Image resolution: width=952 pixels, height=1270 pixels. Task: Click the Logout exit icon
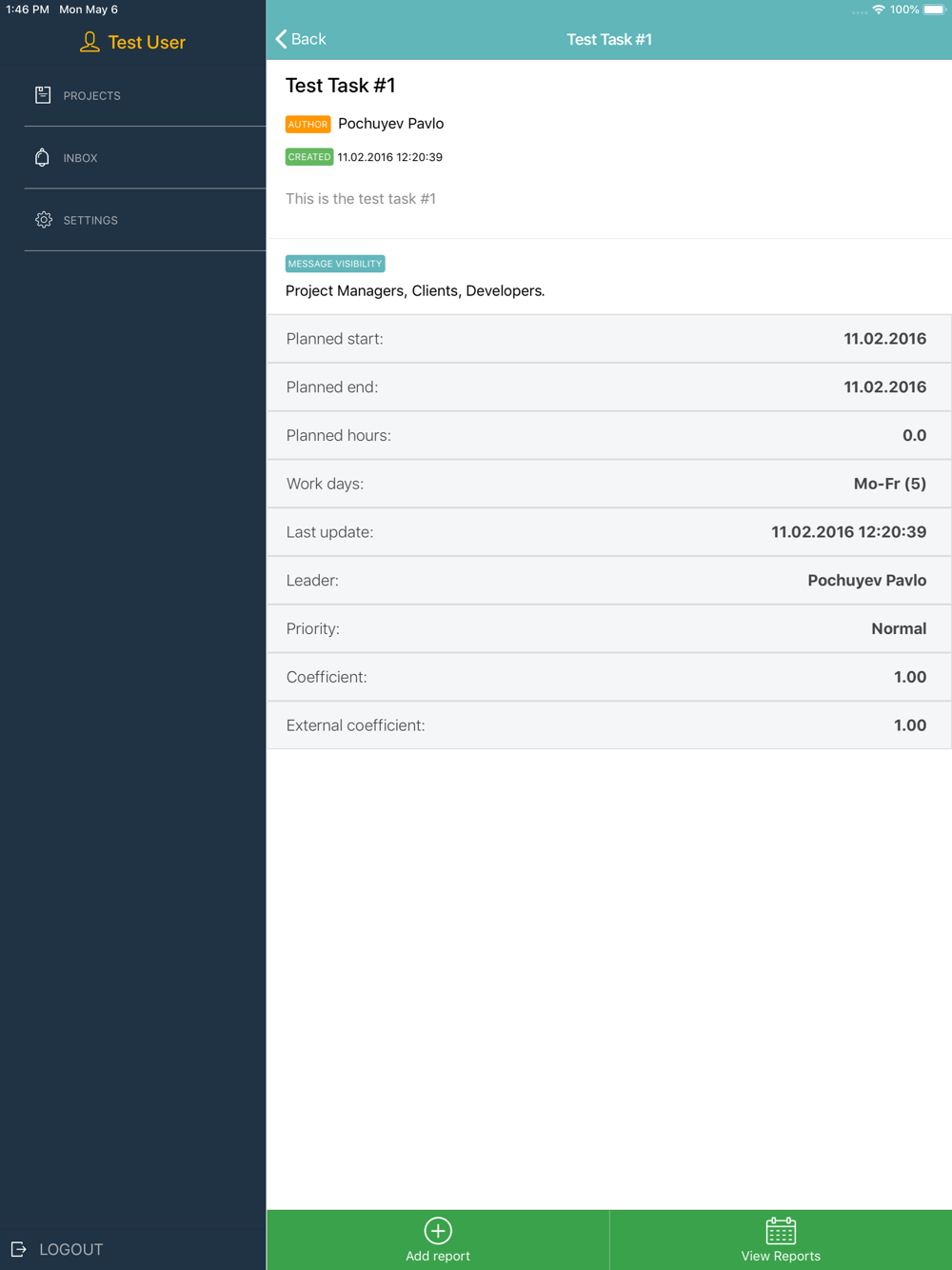(x=18, y=1249)
